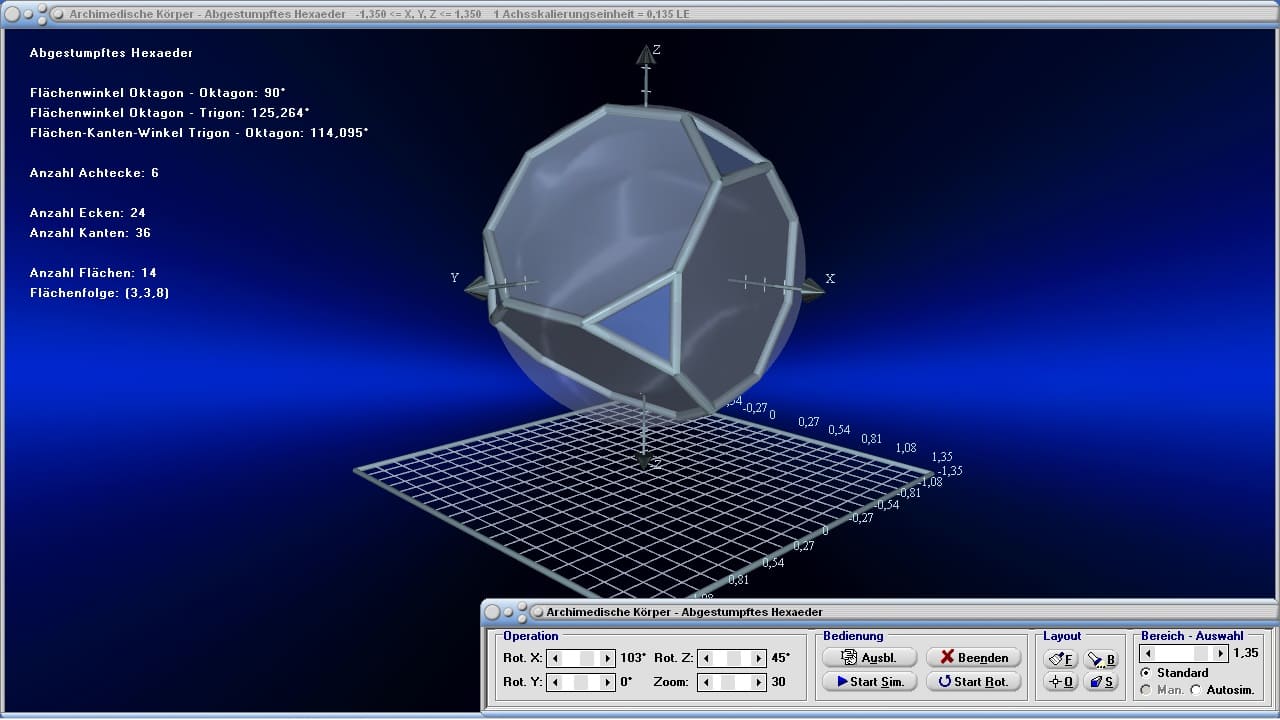The image size is (1280, 720).
Task: Click the Rot. X value 103°
Action: 633,658
